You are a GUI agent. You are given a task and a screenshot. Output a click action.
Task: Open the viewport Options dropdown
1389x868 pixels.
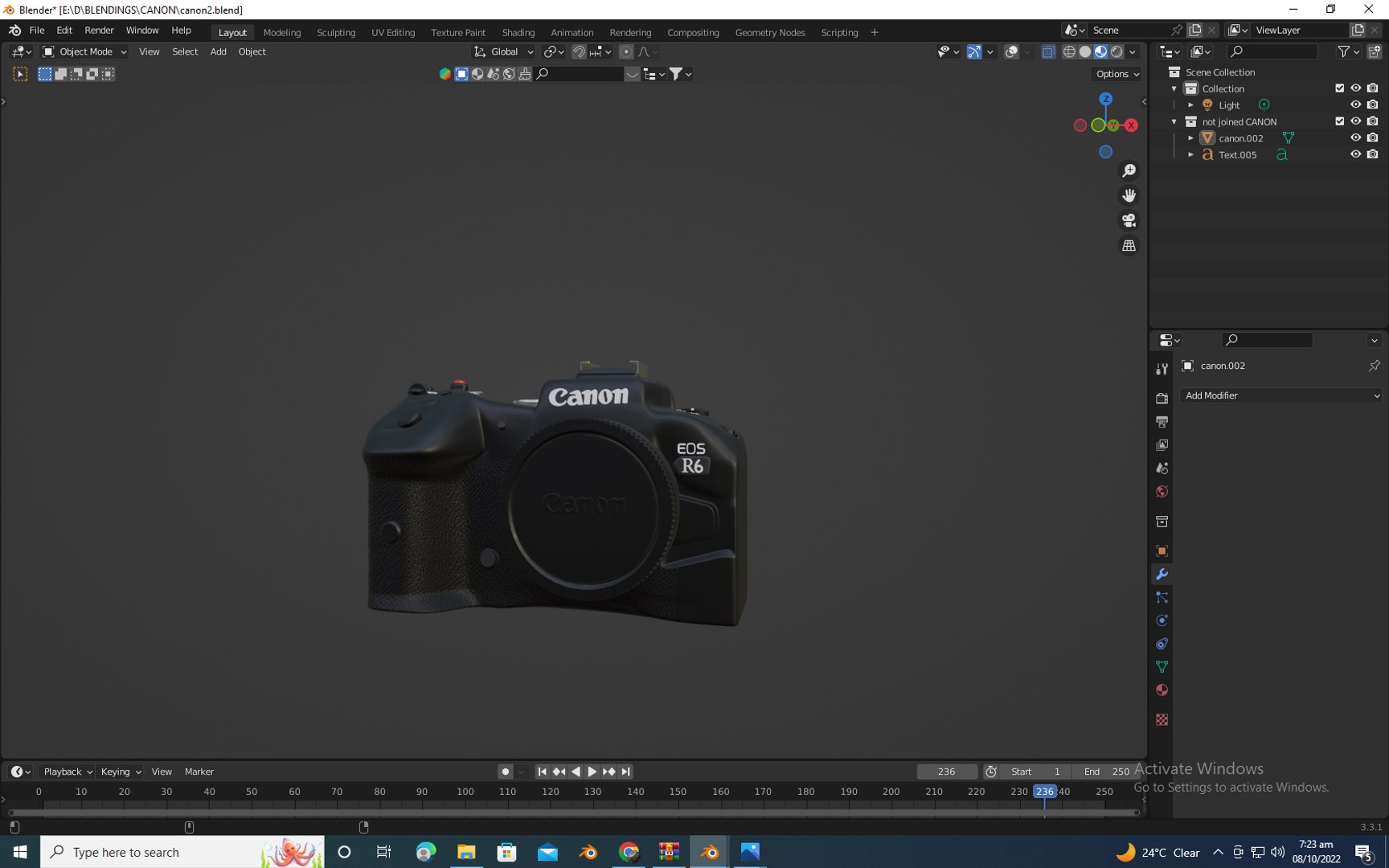click(x=1117, y=74)
